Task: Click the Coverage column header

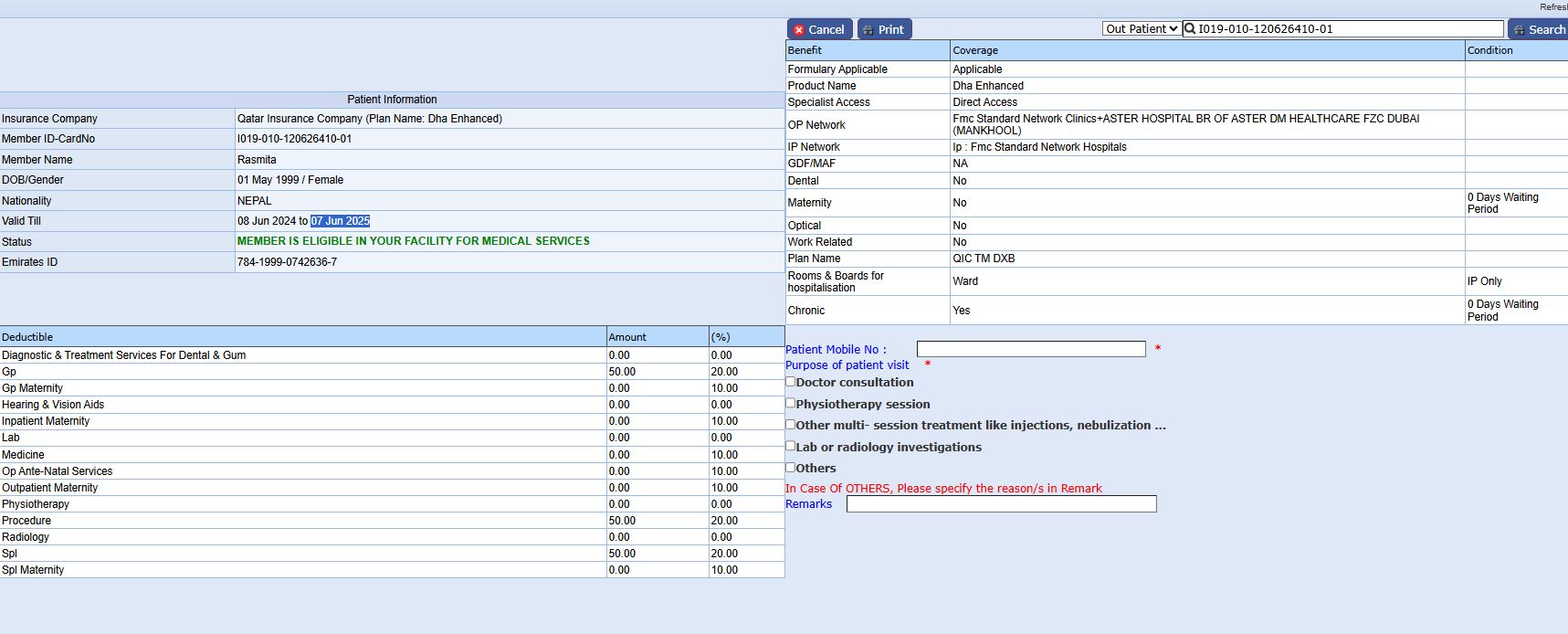Action: point(975,50)
